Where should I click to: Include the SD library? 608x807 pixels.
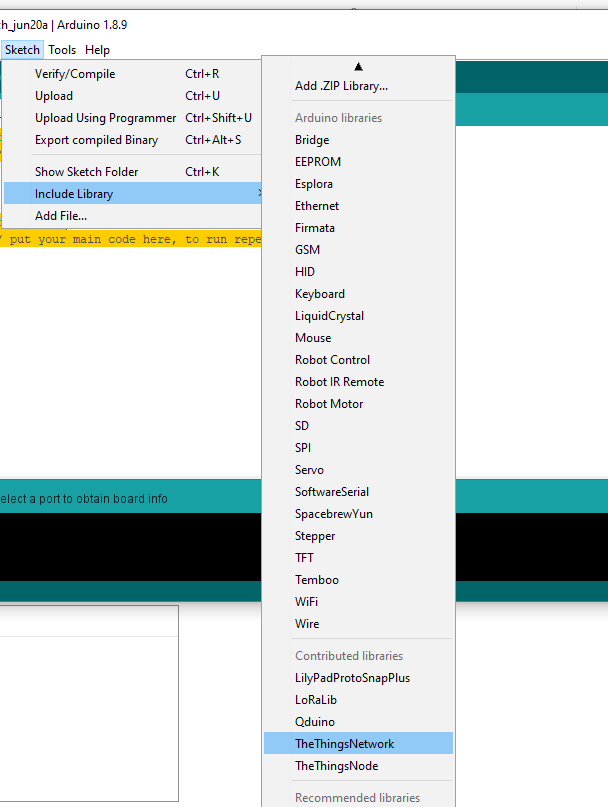click(x=358, y=426)
